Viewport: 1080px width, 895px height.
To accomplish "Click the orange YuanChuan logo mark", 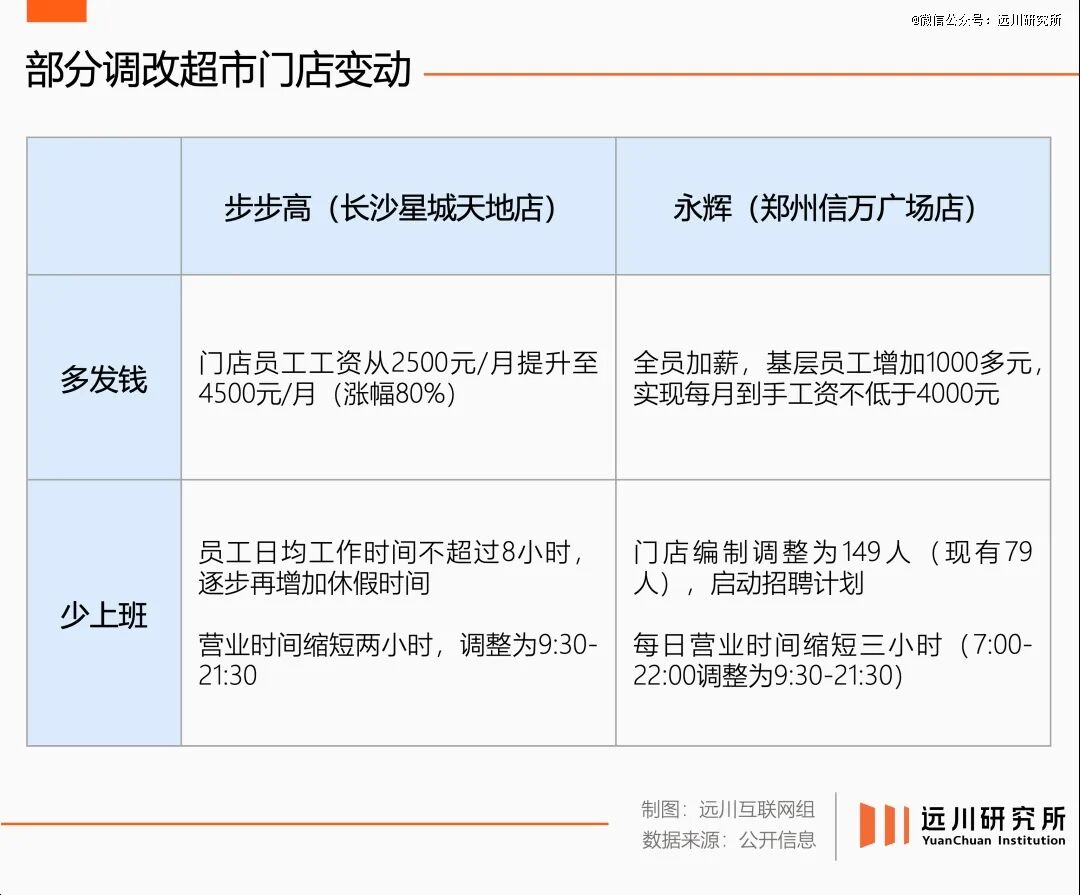I will pyautogui.click(x=884, y=825).
